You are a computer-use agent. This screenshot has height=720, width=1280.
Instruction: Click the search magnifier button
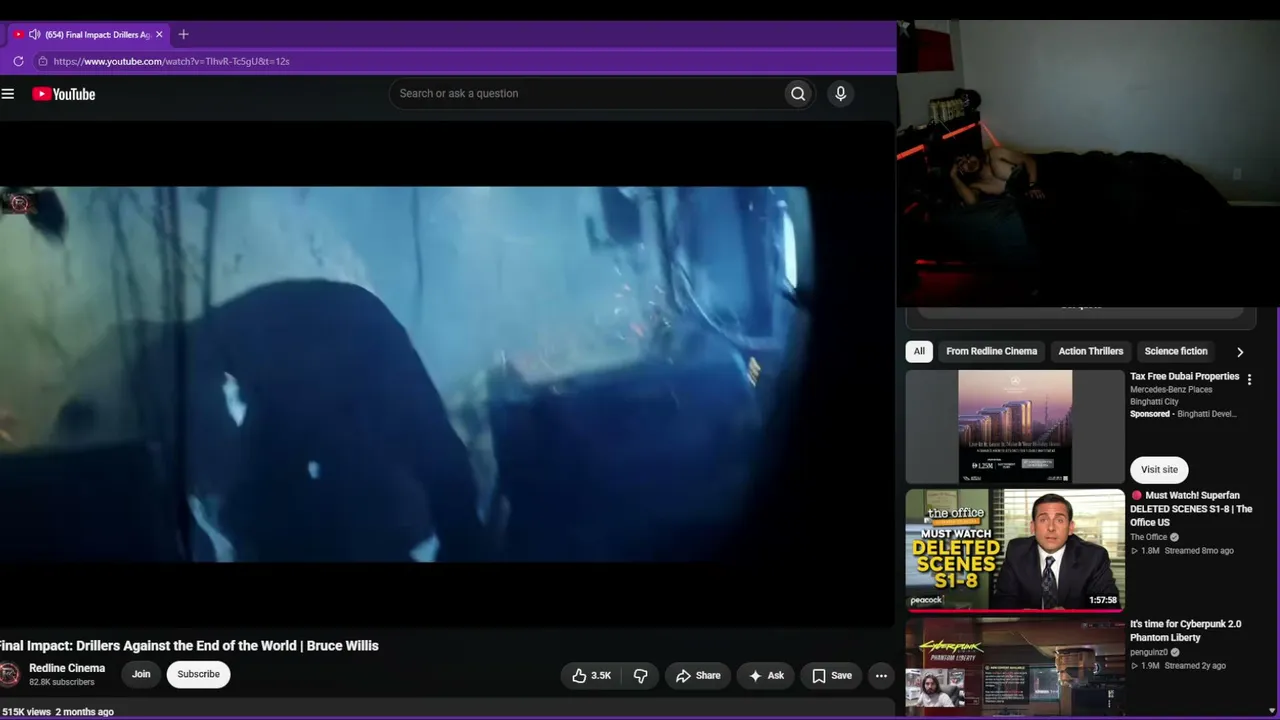(798, 94)
